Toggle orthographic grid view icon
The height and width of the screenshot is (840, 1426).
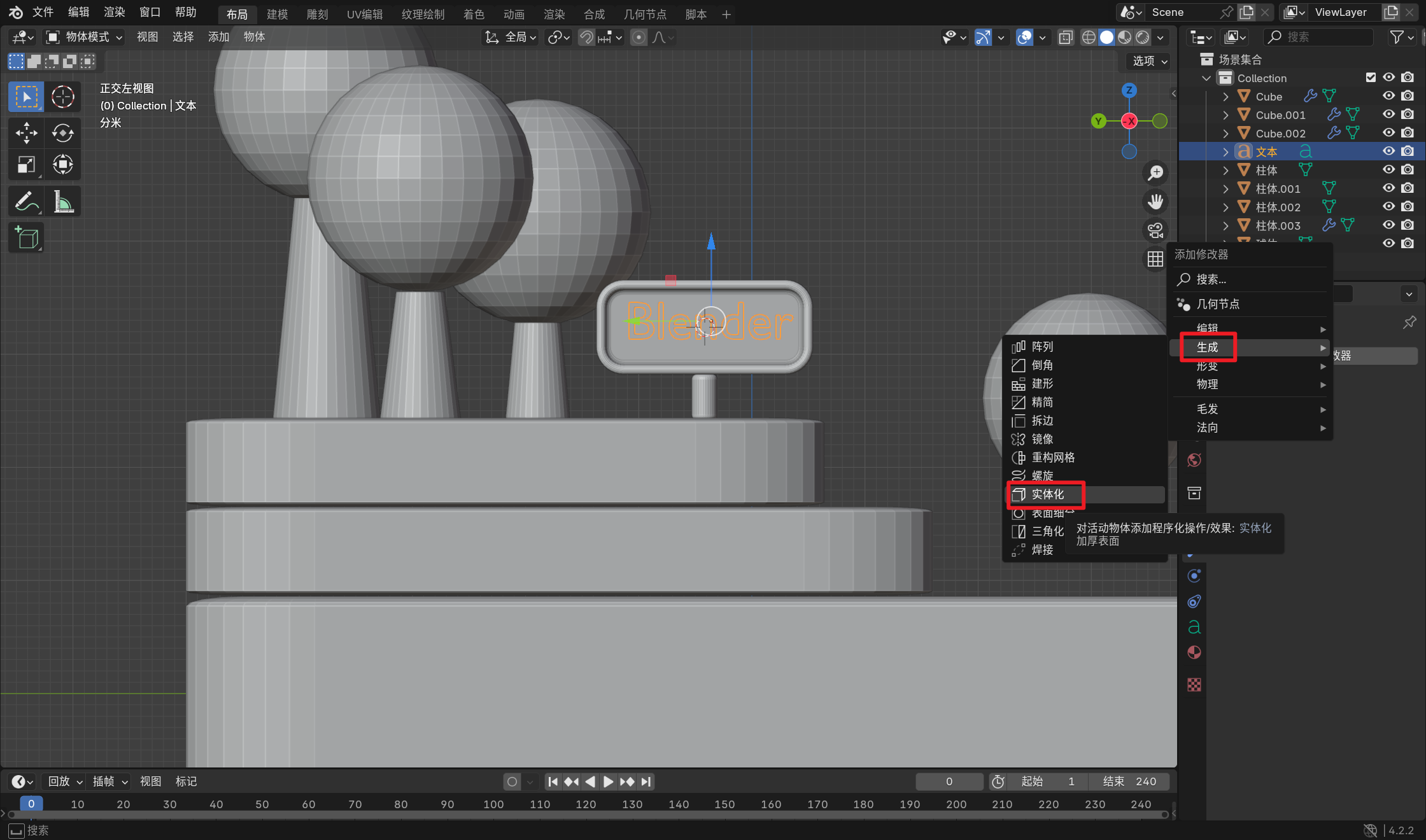[1155, 259]
